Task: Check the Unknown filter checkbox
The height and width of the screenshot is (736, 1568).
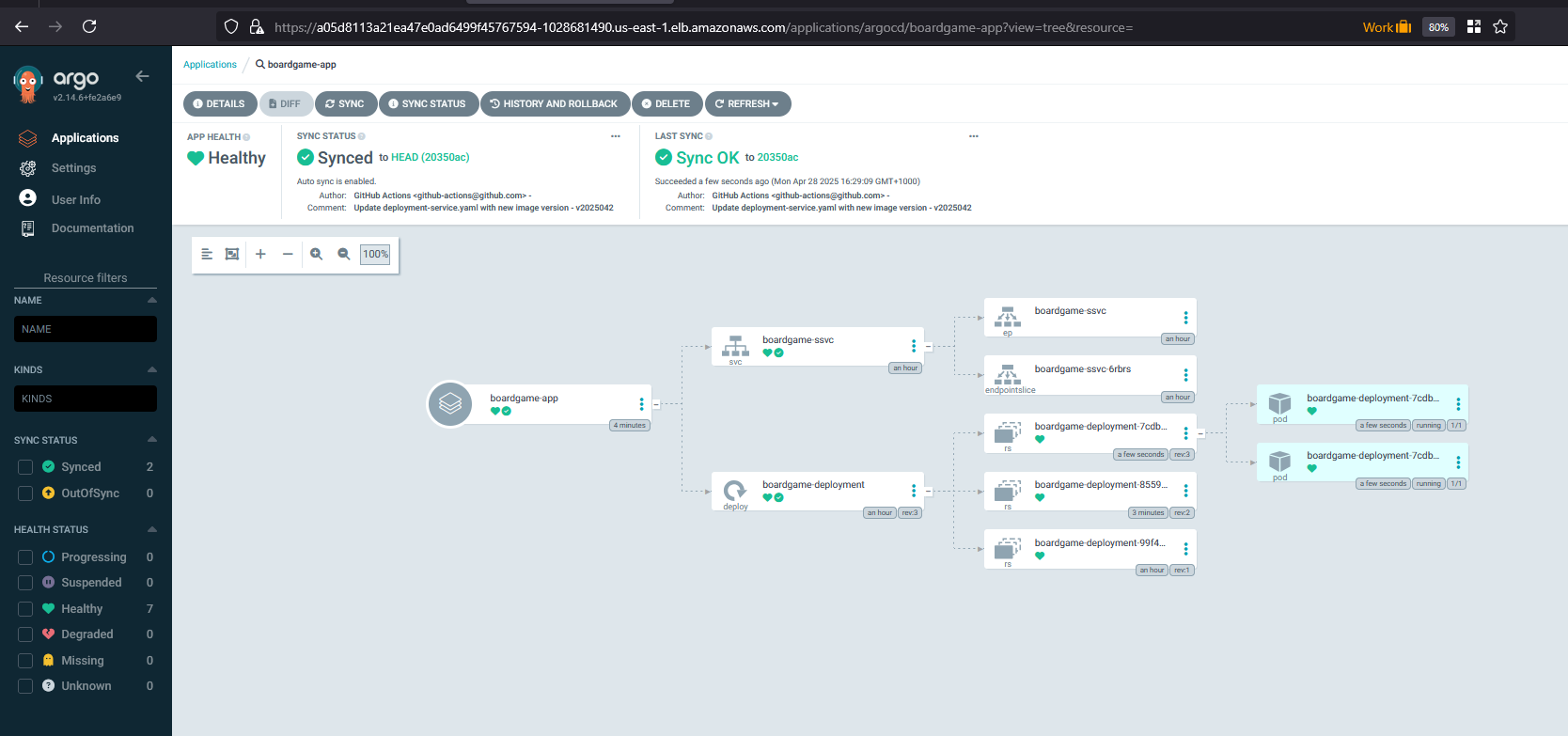Action: pos(25,686)
